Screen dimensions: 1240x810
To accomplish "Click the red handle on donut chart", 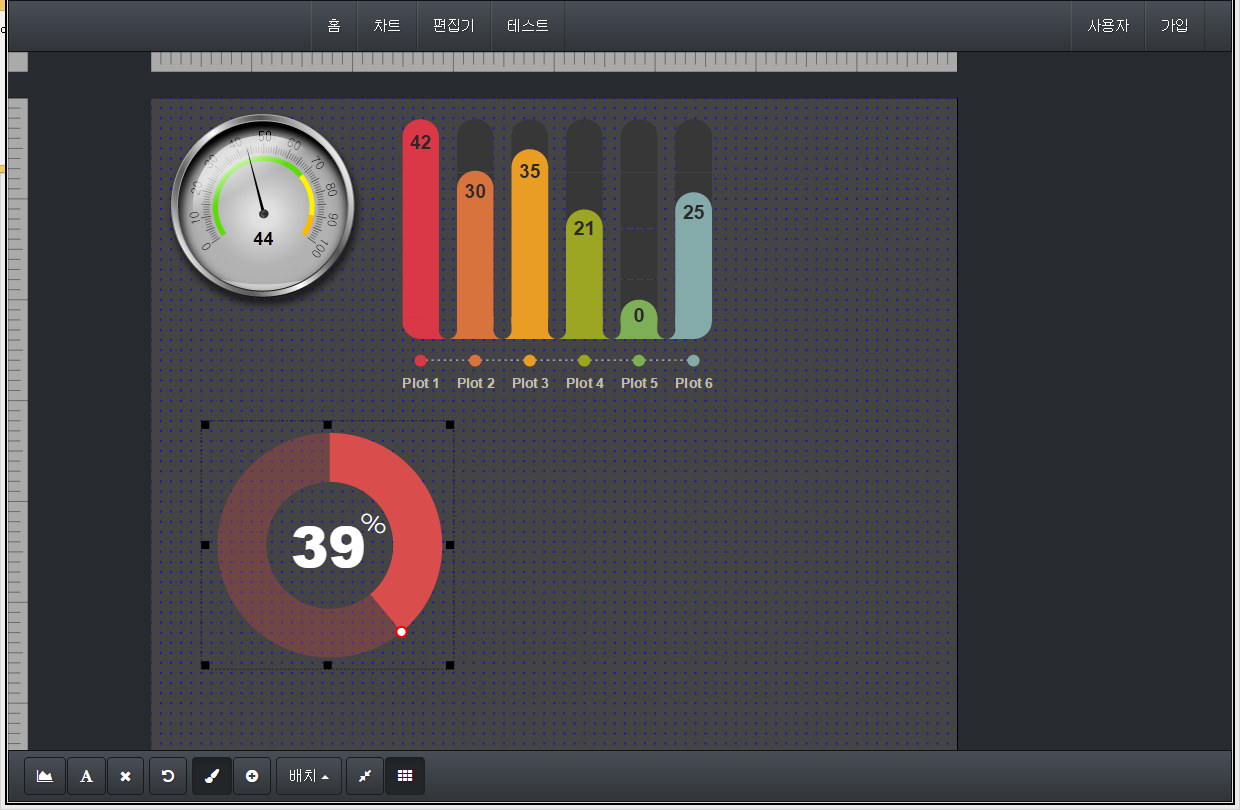I will tap(401, 632).
